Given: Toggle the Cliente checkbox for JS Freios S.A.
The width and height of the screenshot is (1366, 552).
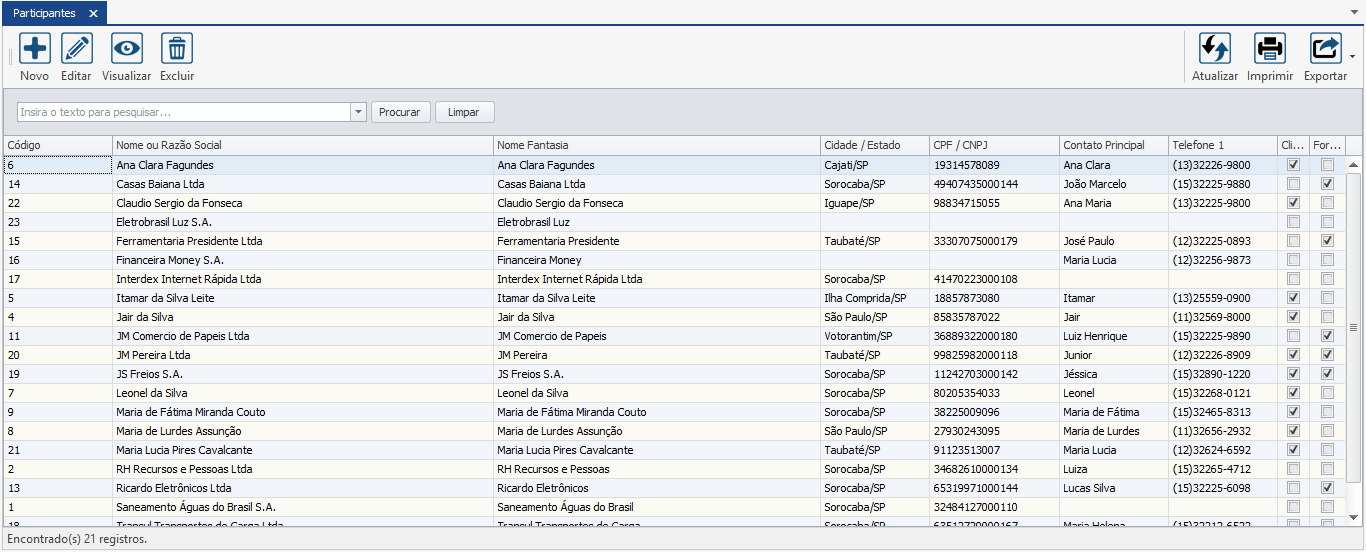Looking at the screenshot, I should point(1293,374).
